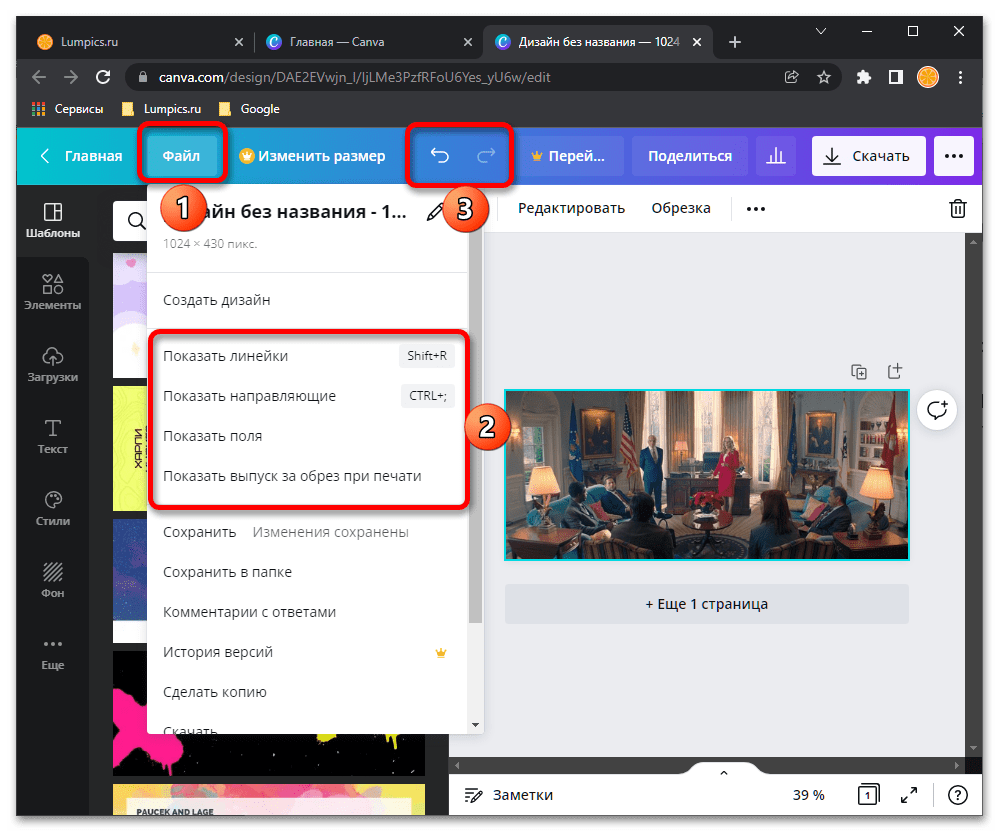Select the canvas image of the office
Viewport: 999px width, 832px height.
(x=707, y=475)
